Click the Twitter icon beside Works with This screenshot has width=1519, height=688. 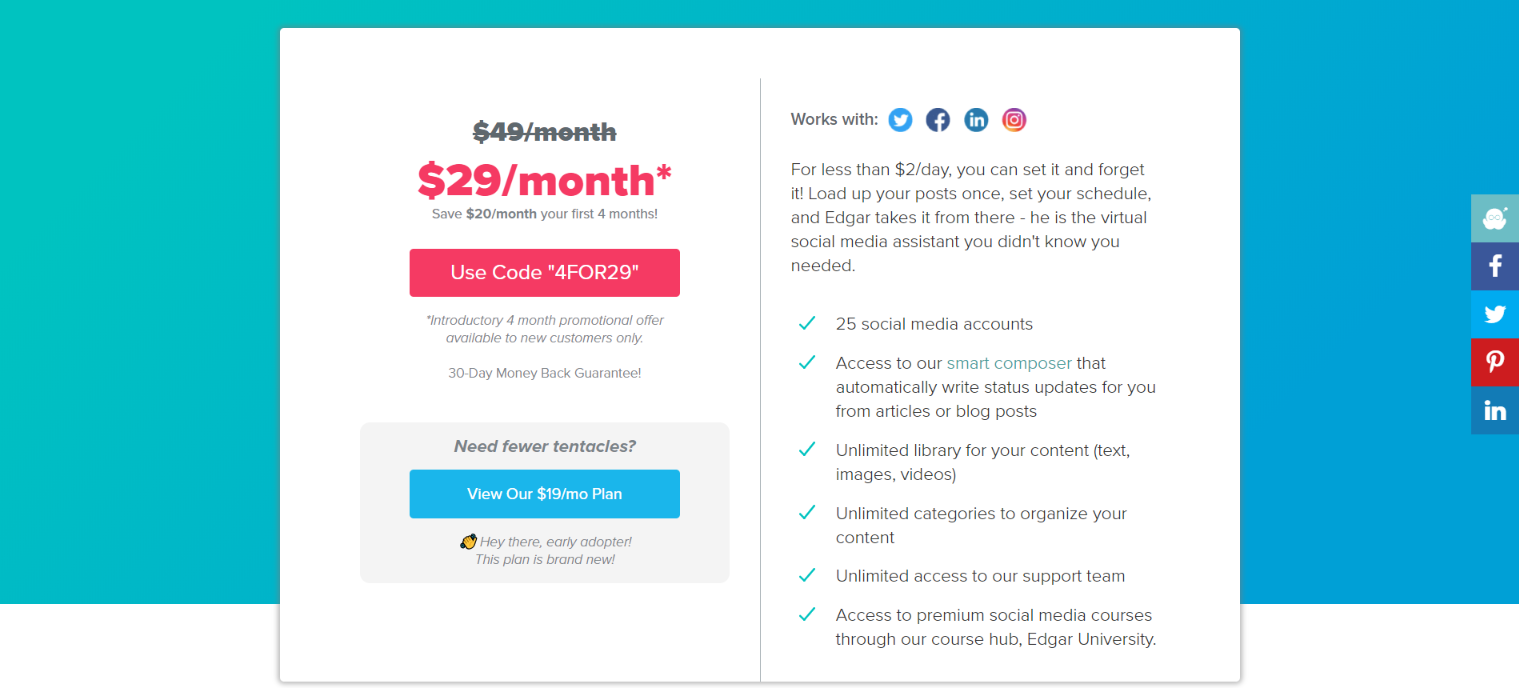(900, 120)
